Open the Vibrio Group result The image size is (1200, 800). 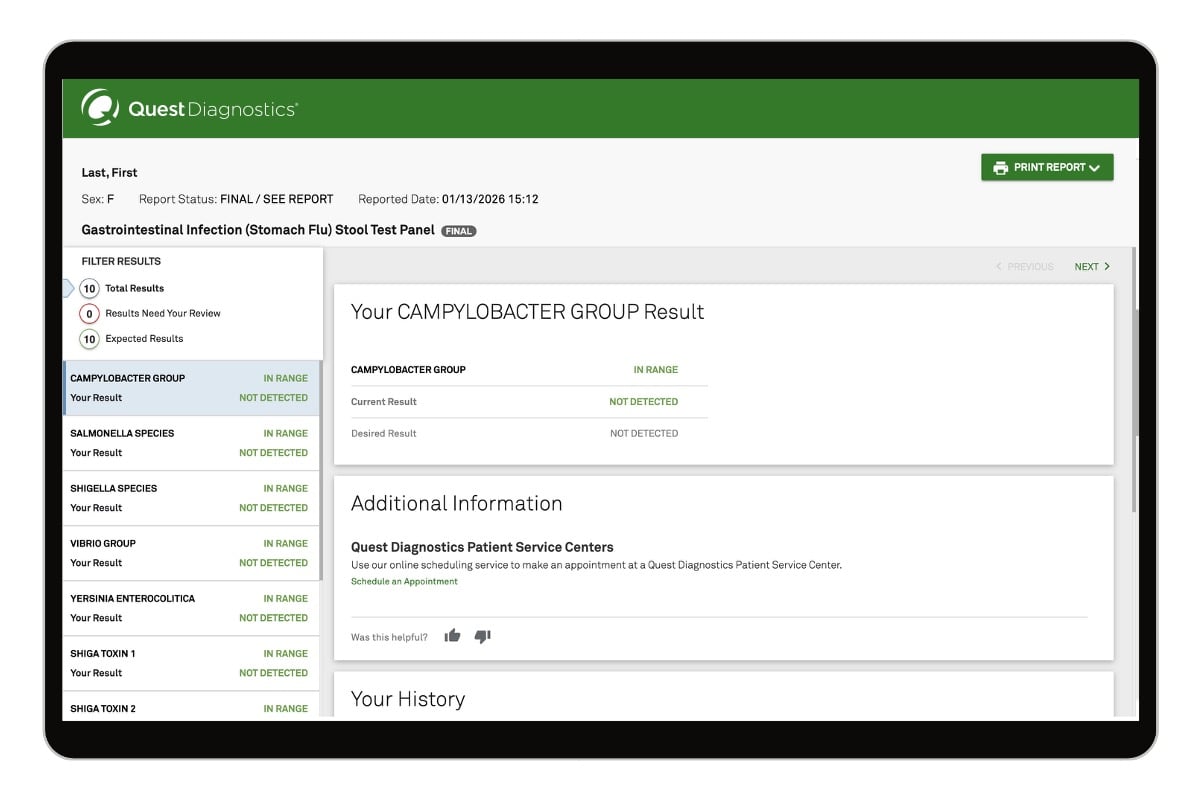[x=190, y=553]
